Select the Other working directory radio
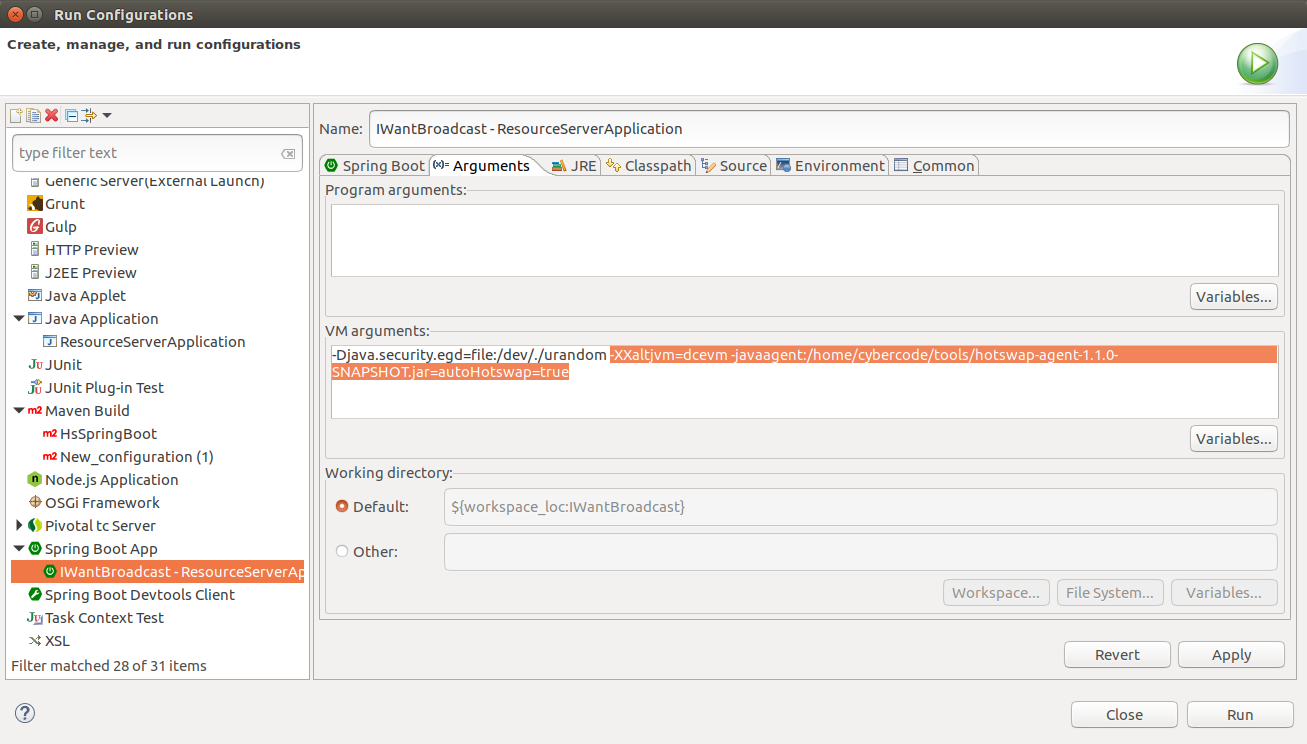This screenshot has width=1307, height=744. [x=342, y=551]
